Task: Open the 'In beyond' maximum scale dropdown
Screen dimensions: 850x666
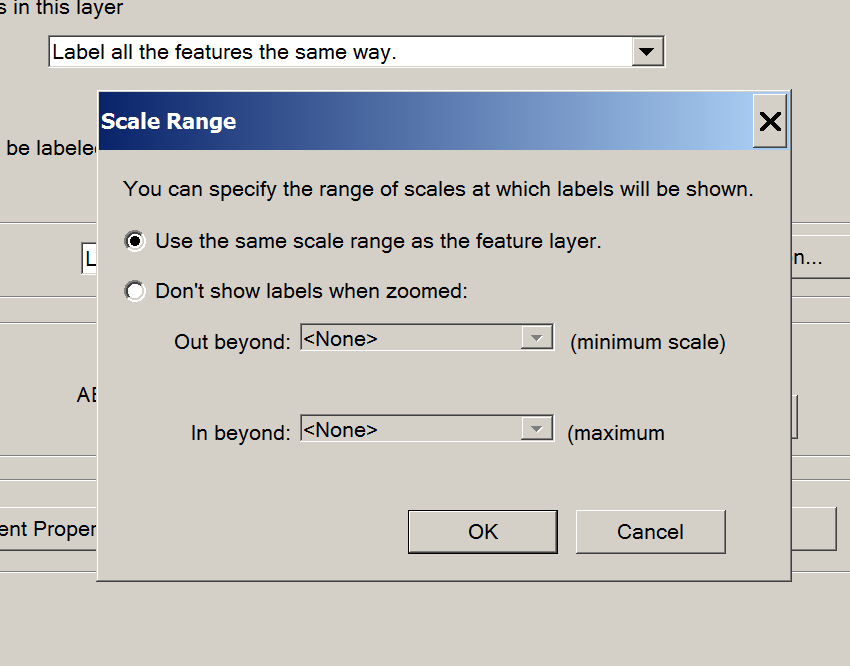Action: pyautogui.click(x=537, y=429)
